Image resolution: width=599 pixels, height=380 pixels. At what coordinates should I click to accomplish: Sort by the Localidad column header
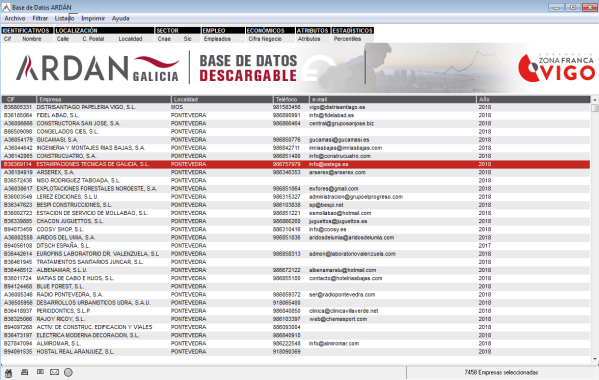click(222, 99)
